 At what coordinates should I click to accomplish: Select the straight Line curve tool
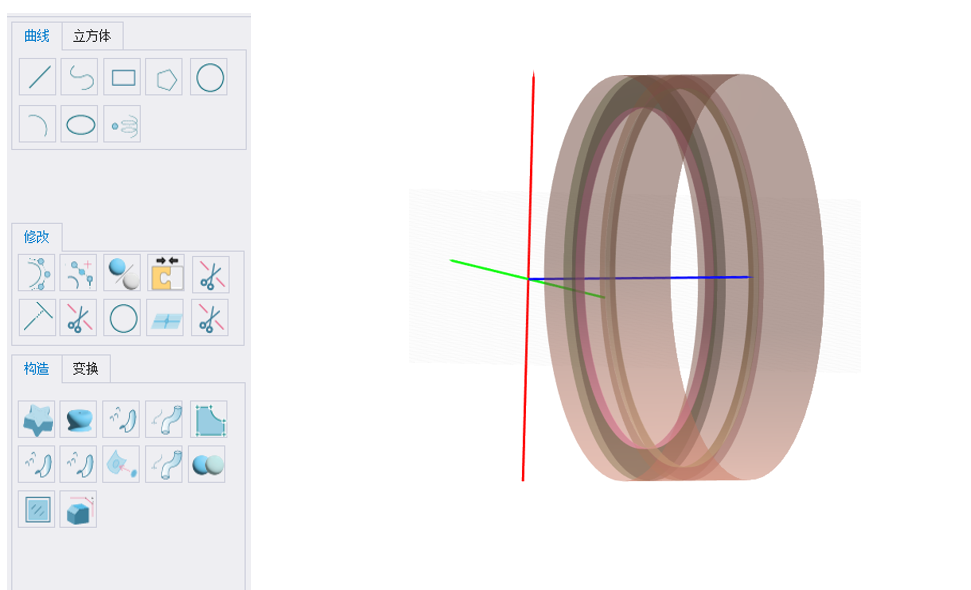pos(38,77)
